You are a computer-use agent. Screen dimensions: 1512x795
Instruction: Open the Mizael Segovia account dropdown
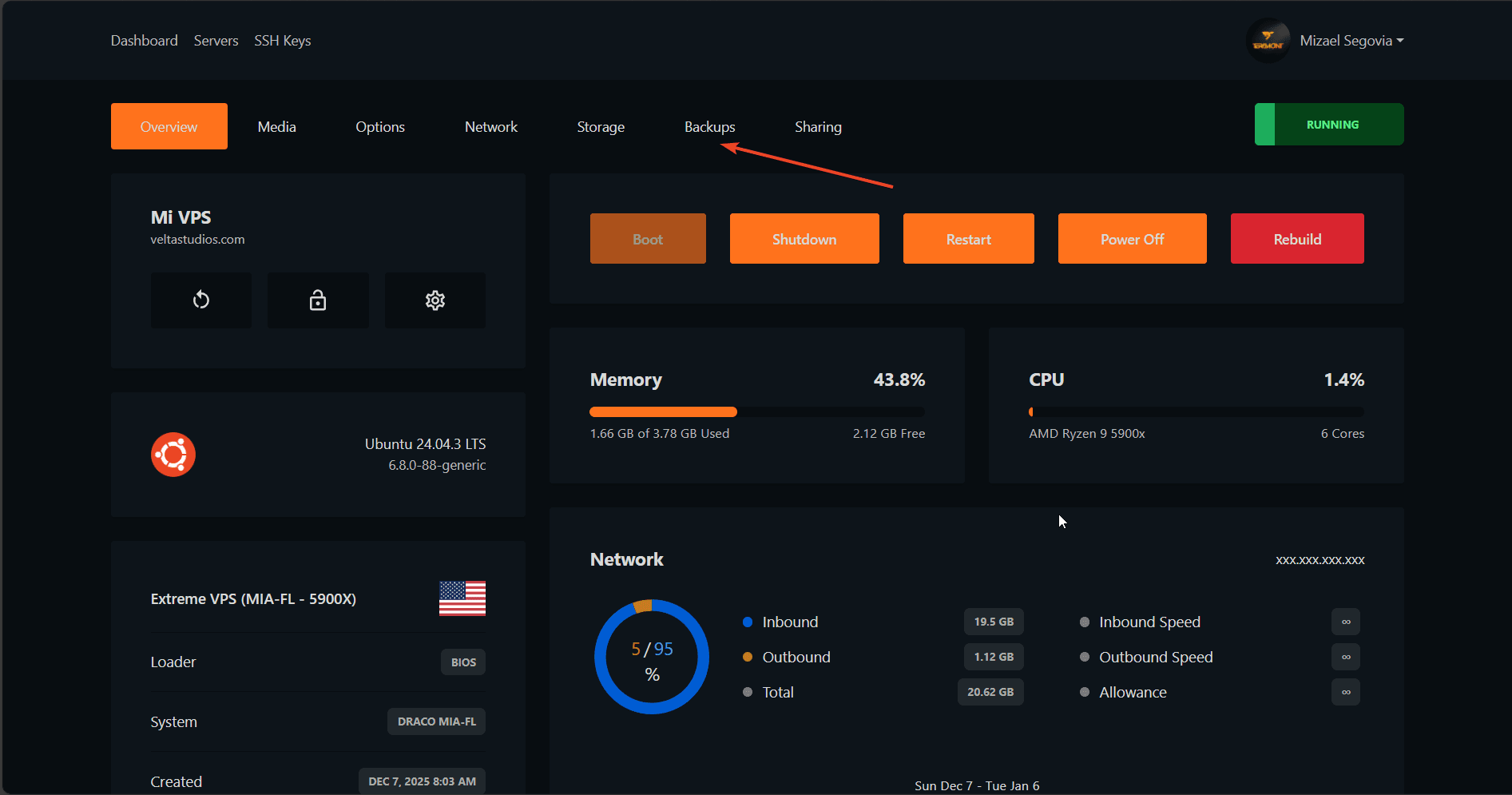tap(1351, 41)
